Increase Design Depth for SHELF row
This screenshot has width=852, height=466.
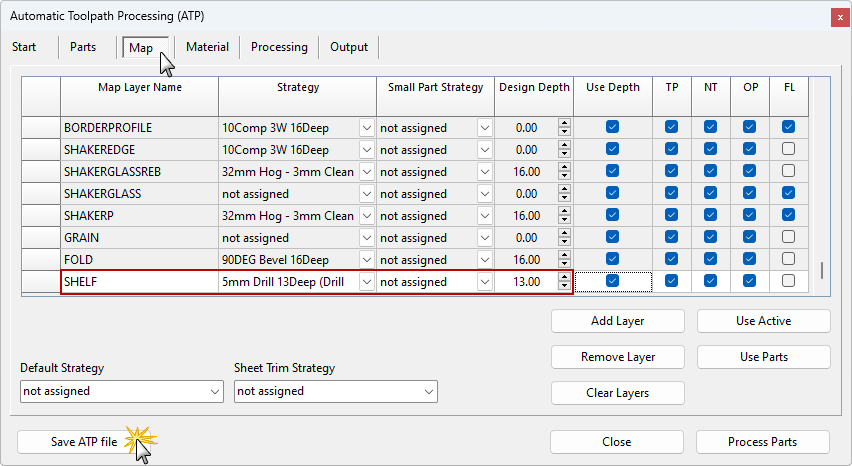pos(564,277)
